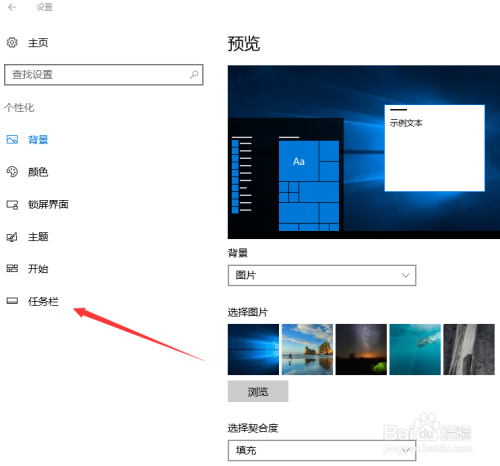Open the 锁屏界面 sidebar page
This screenshot has width=500, height=466.
(48, 204)
